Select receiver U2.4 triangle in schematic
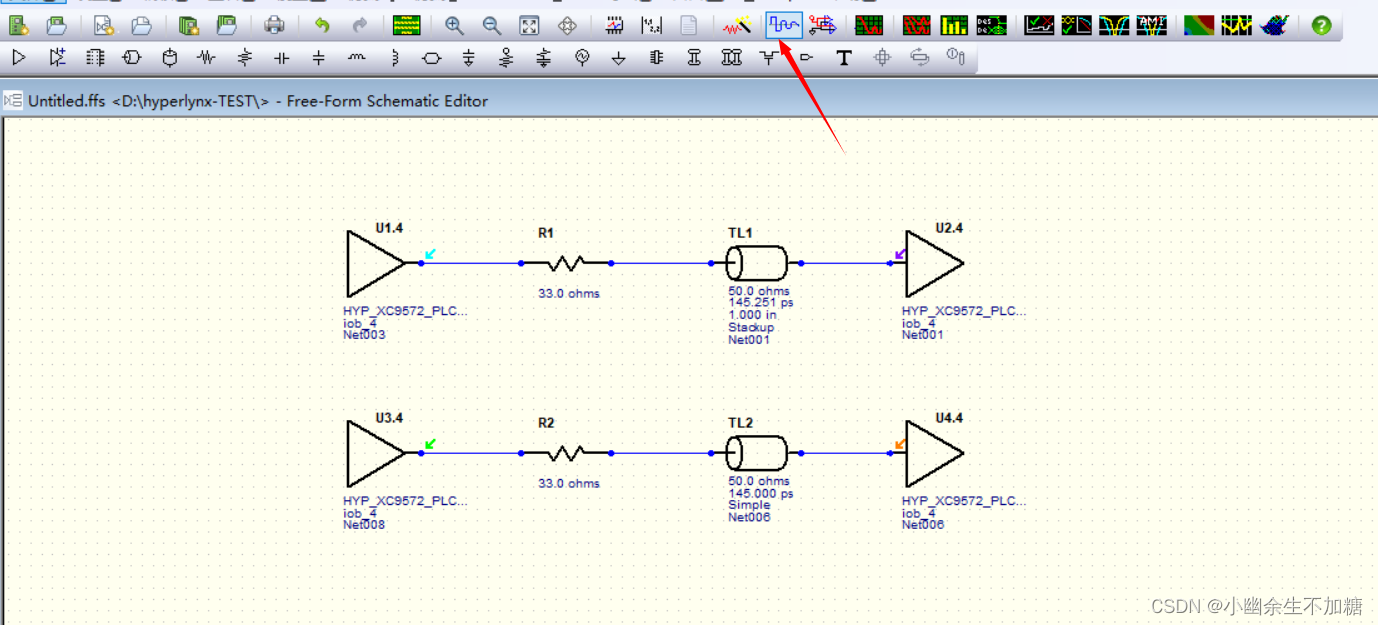1378x625 pixels. [x=932, y=264]
